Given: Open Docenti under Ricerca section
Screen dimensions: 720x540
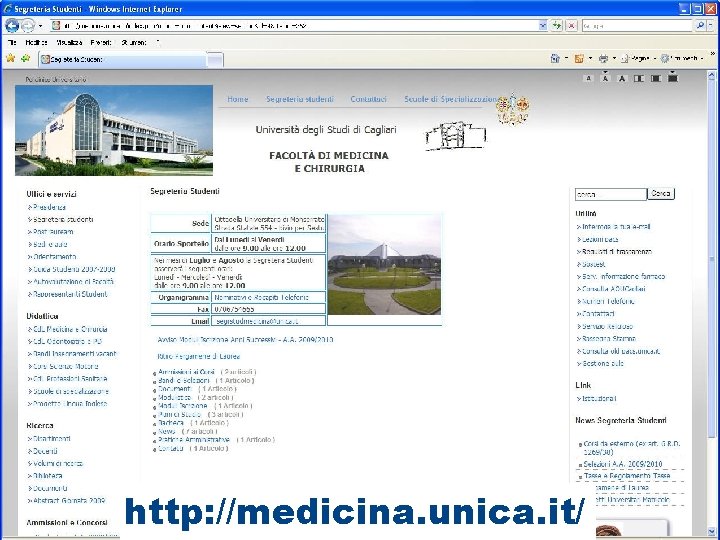Looking at the screenshot, I should pos(45,451).
